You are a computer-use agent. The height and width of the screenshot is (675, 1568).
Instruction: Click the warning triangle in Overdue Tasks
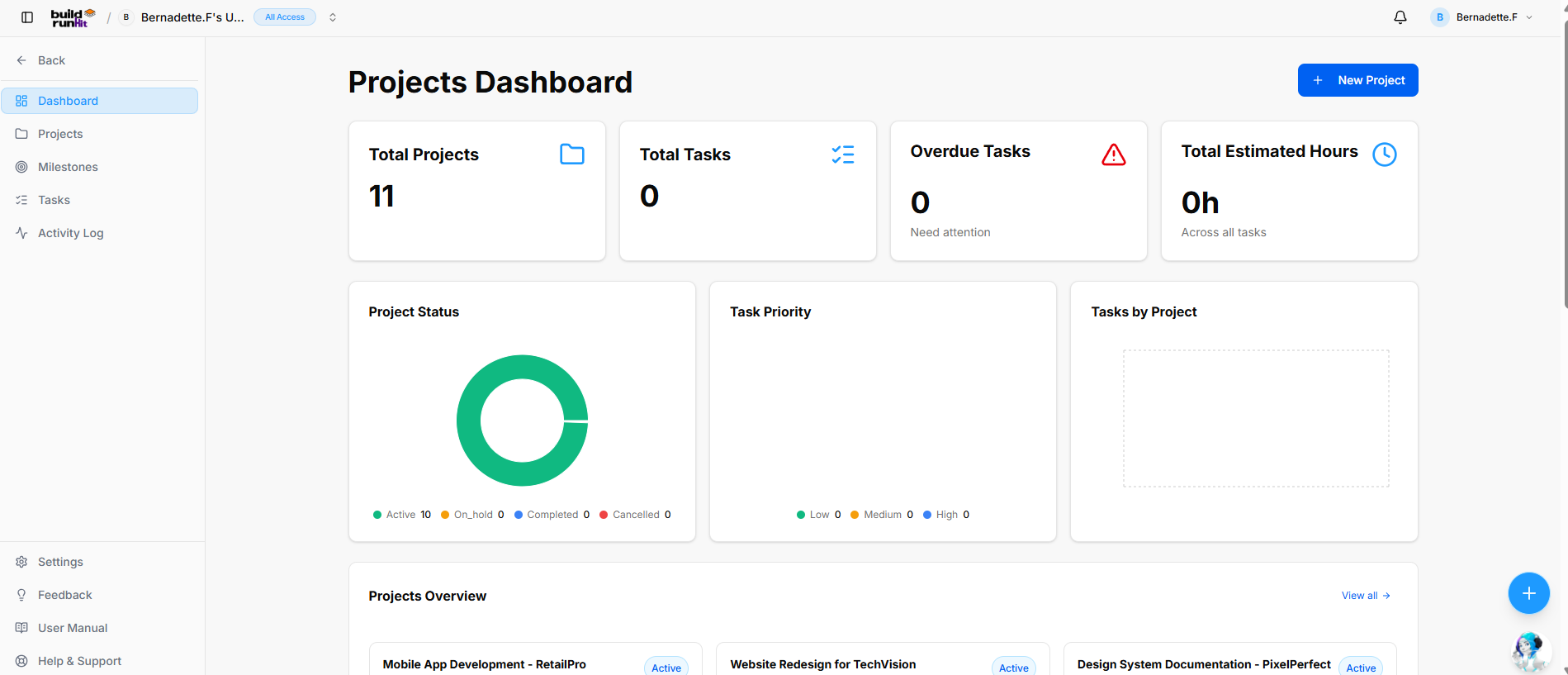(1114, 154)
